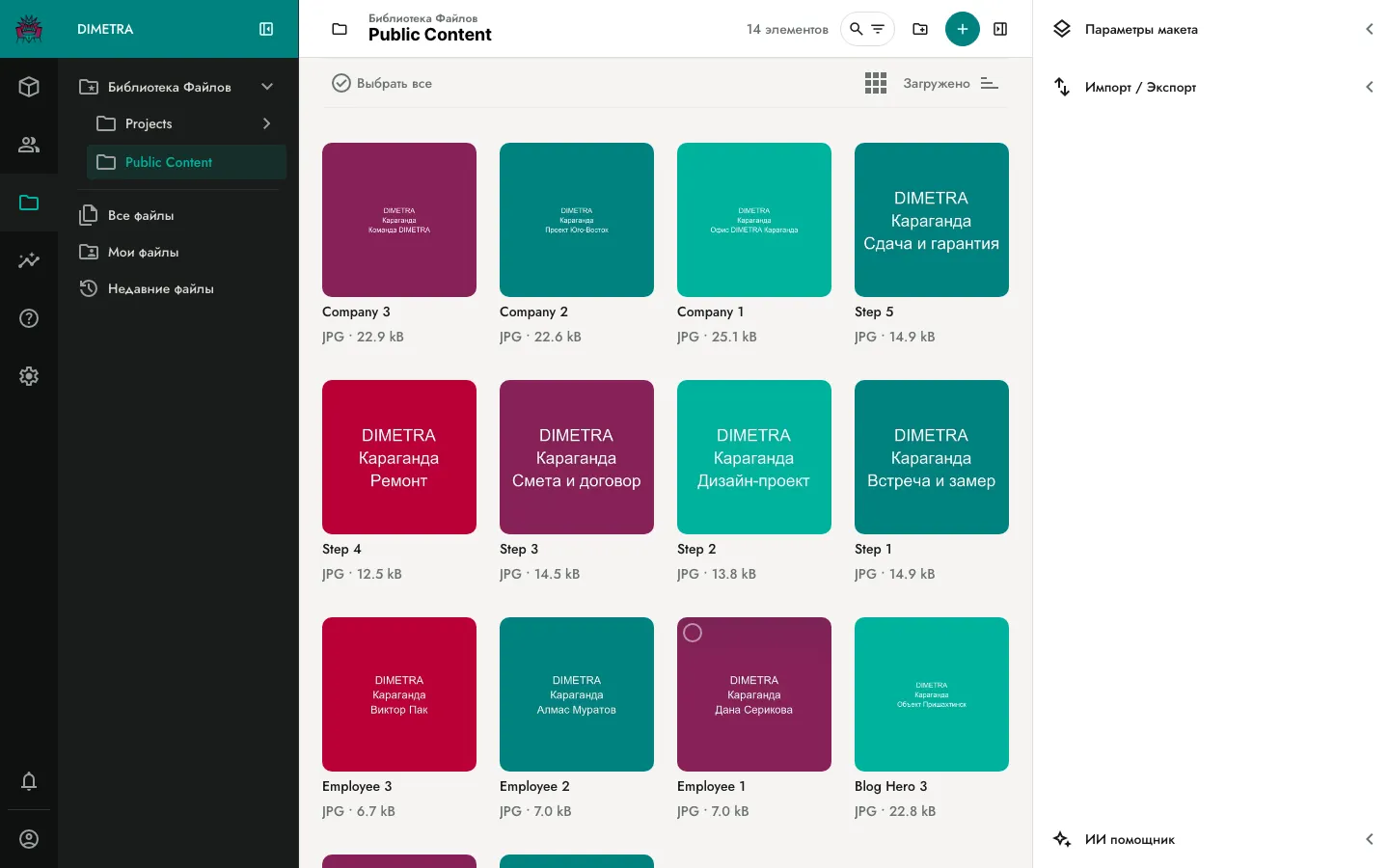Open the user profile avatar icon
Viewport: 1389px width, 868px height.
click(29, 839)
